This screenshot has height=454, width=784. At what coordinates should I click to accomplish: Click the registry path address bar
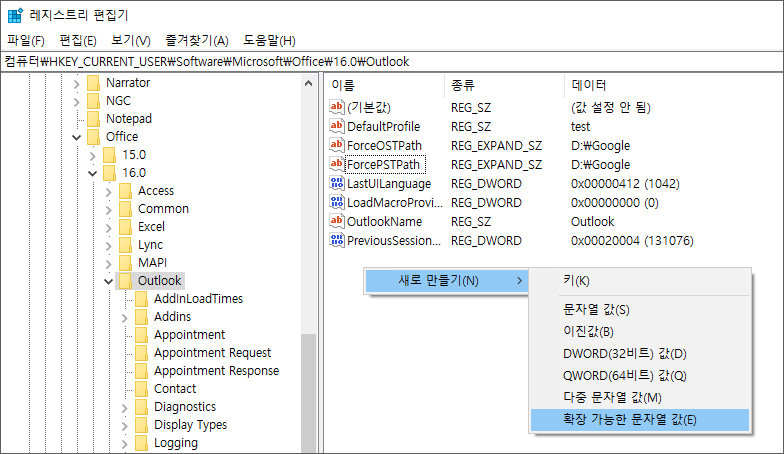point(392,62)
